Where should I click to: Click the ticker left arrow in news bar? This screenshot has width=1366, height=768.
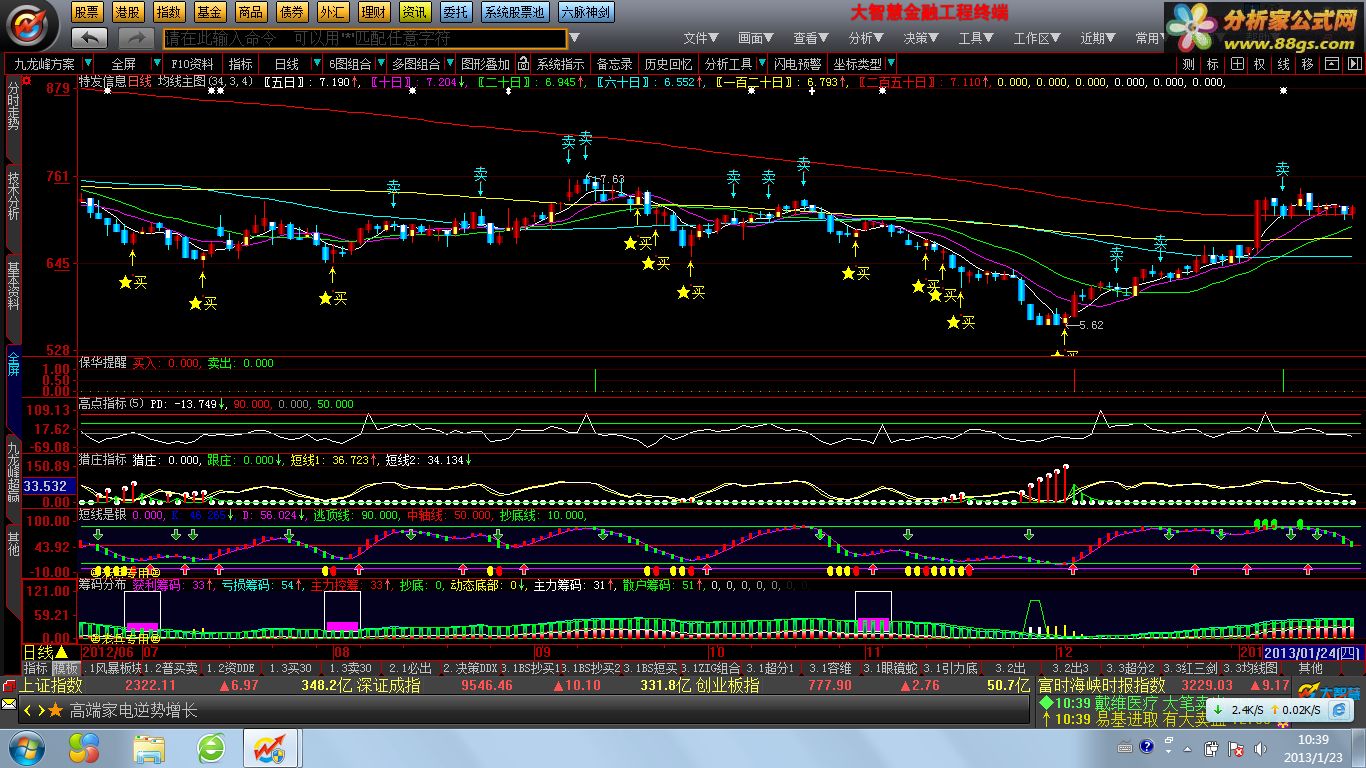tap(28, 711)
